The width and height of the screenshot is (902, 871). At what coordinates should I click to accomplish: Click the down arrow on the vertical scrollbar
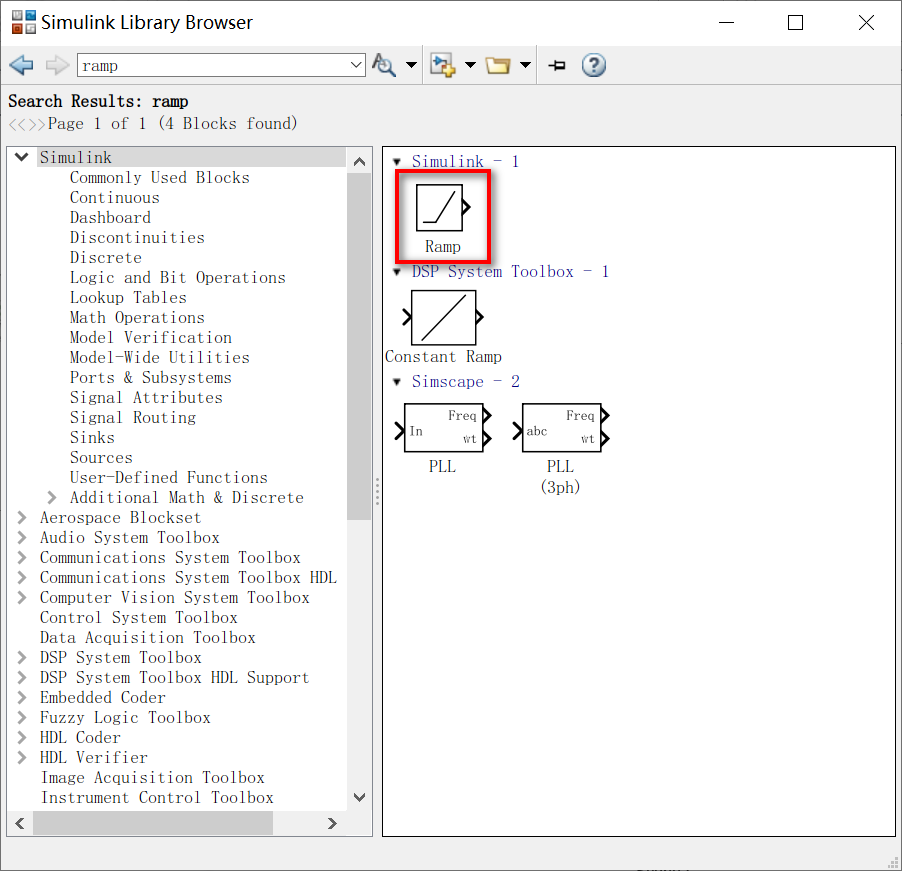359,797
